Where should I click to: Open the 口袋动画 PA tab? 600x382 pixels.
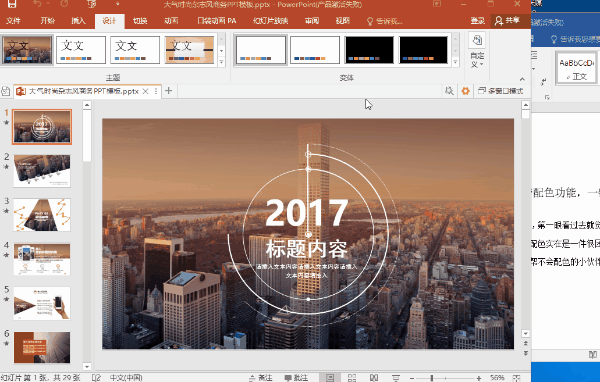[x=217, y=21]
